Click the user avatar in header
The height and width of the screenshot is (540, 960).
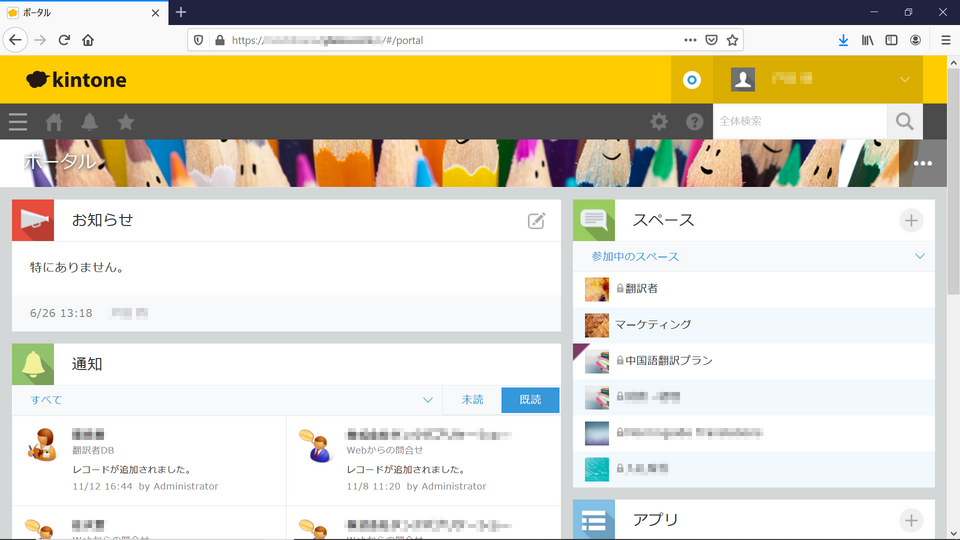click(x=743, y=80)
